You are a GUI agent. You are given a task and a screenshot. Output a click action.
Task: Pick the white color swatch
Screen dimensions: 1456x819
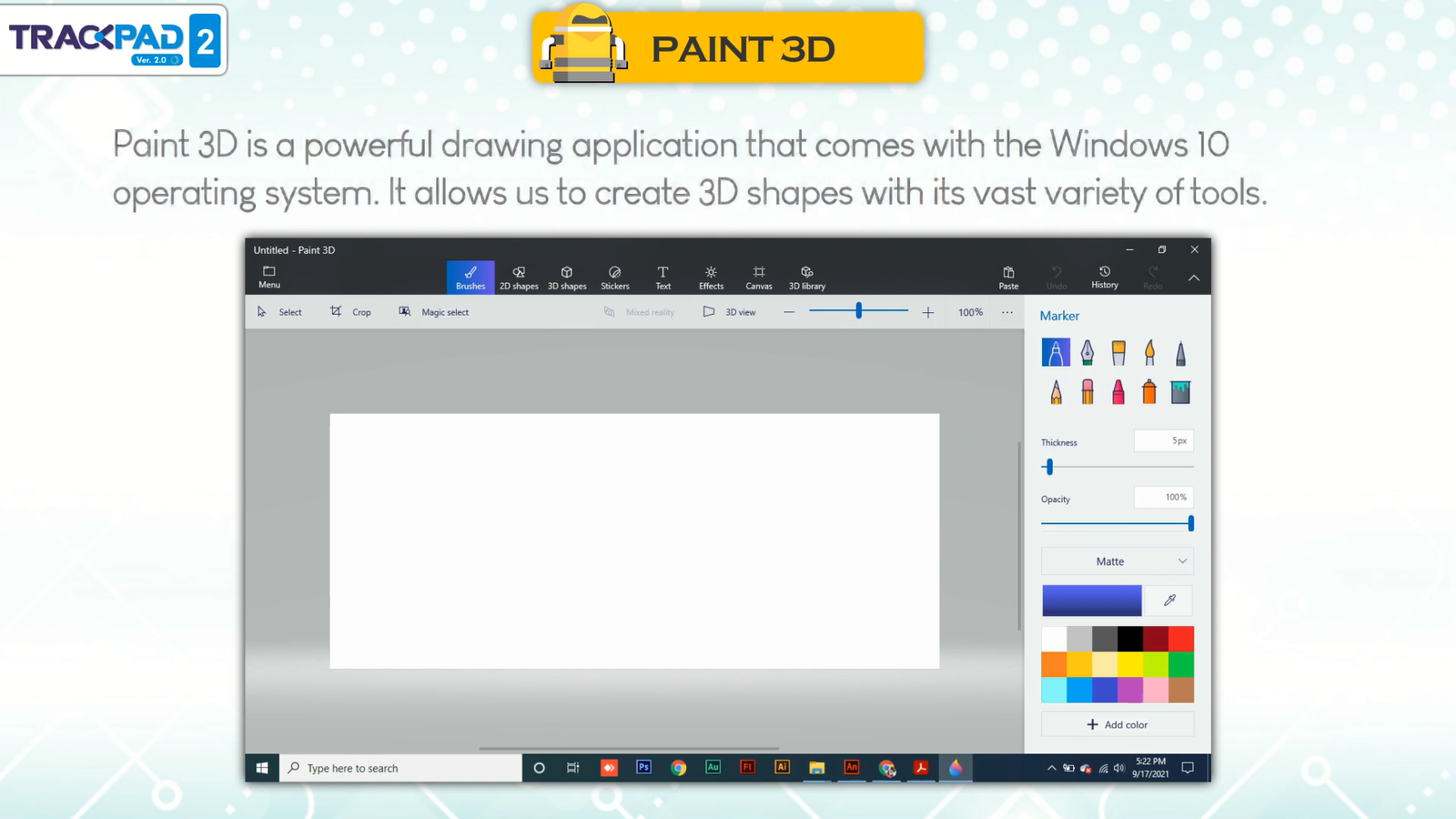coord(1055,639)
